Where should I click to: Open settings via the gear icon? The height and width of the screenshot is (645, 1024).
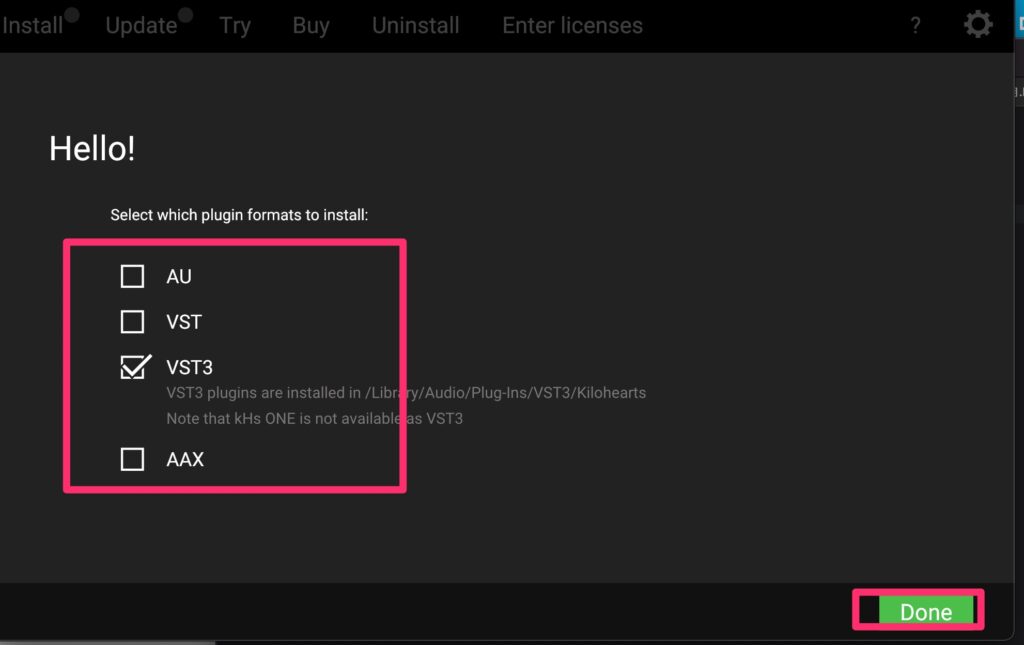point(978,25)
